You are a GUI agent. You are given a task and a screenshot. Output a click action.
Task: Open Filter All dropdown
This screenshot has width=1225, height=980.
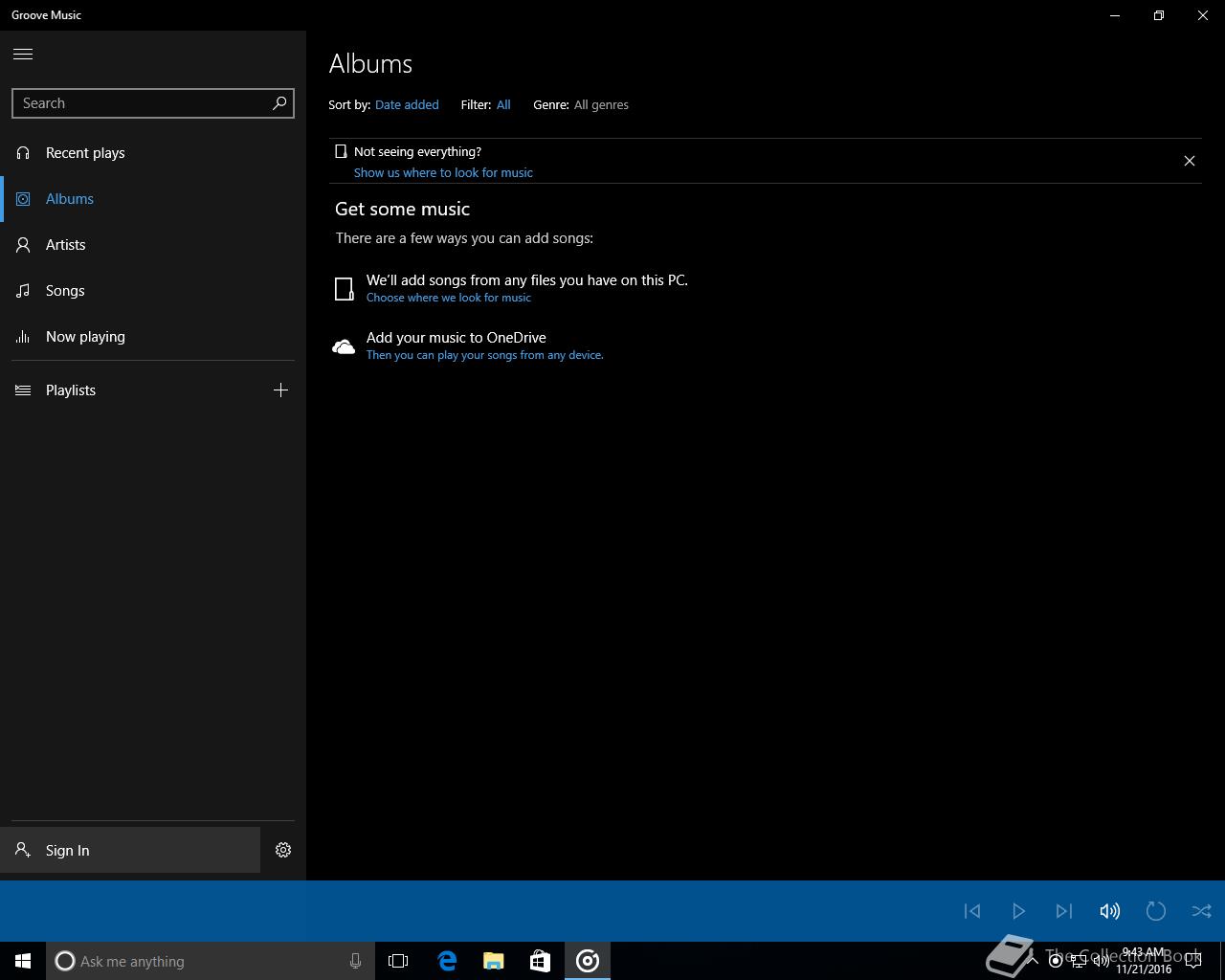point(503,105)
